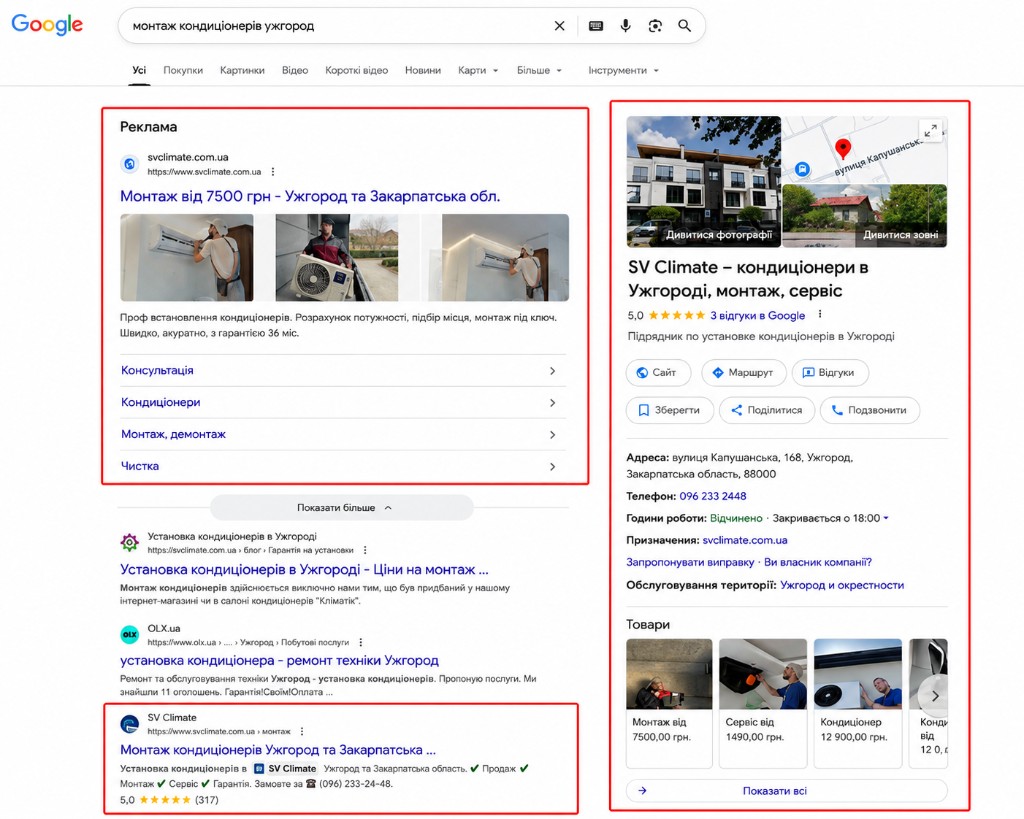Save place with Зберегти button

pyautogui.click(x=669, y=410)
